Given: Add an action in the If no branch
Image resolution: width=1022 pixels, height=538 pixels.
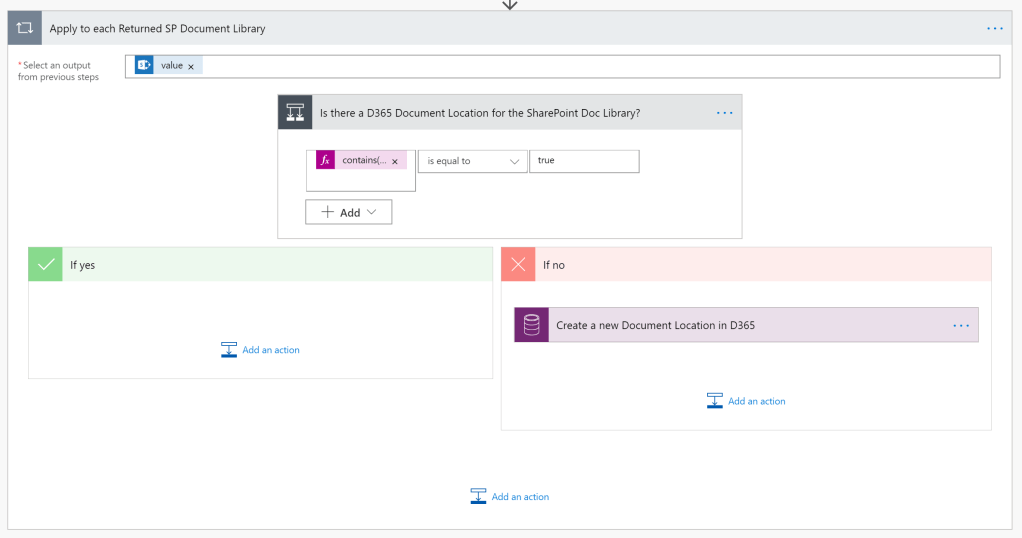Looking at the screenshot, I should click(x=746, y=401).
